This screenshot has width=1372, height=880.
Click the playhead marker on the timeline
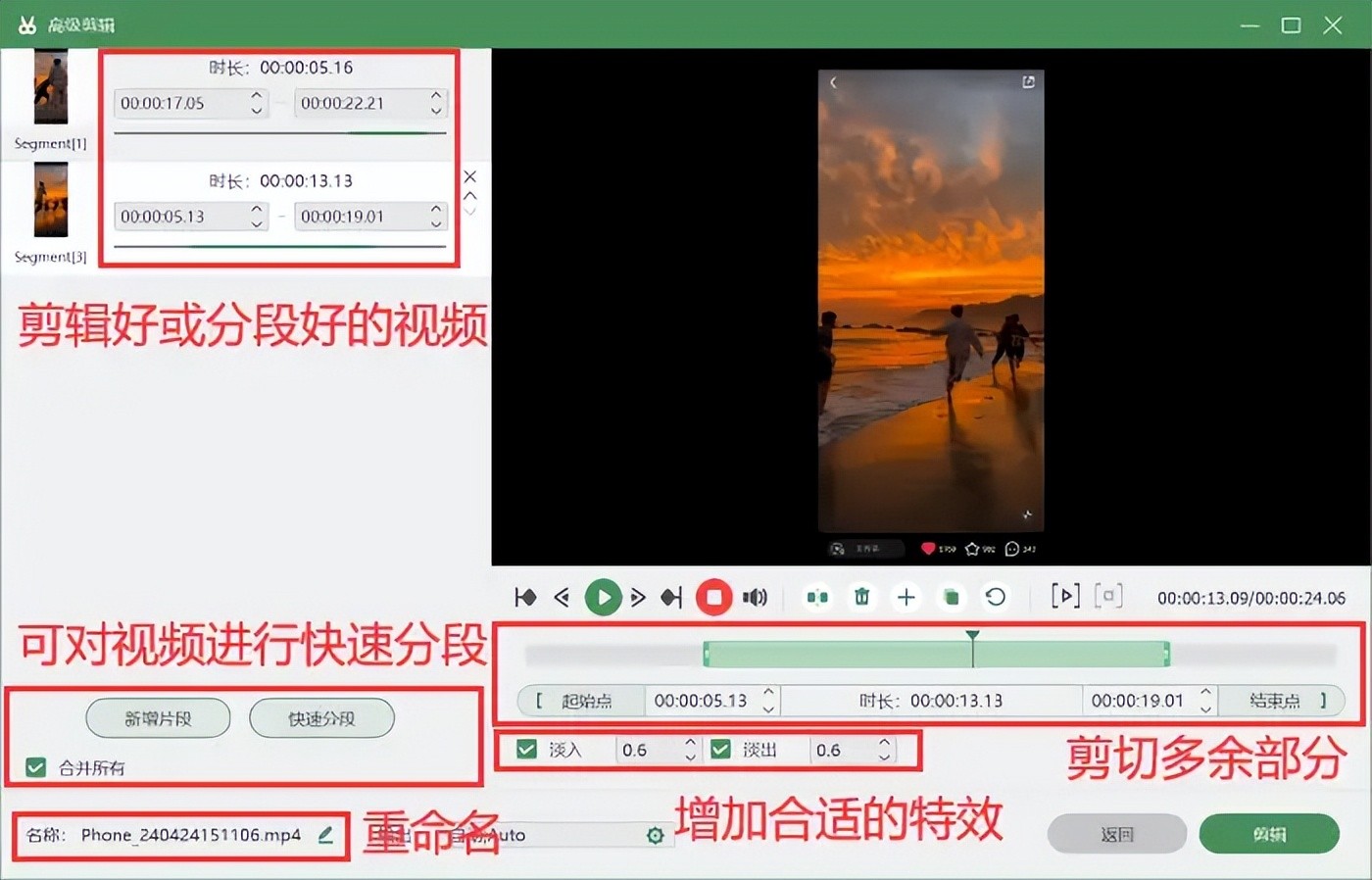click(x=972, y=637)
